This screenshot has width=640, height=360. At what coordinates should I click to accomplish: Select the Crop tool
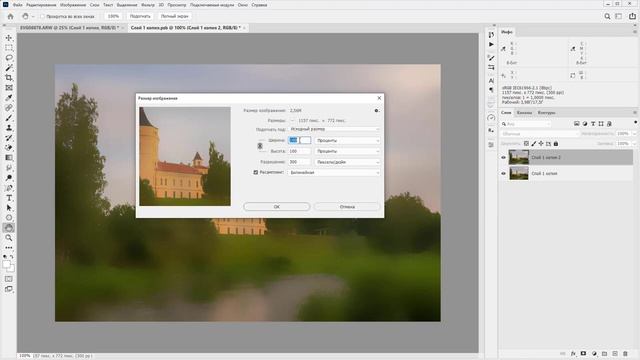click(9, 78)
